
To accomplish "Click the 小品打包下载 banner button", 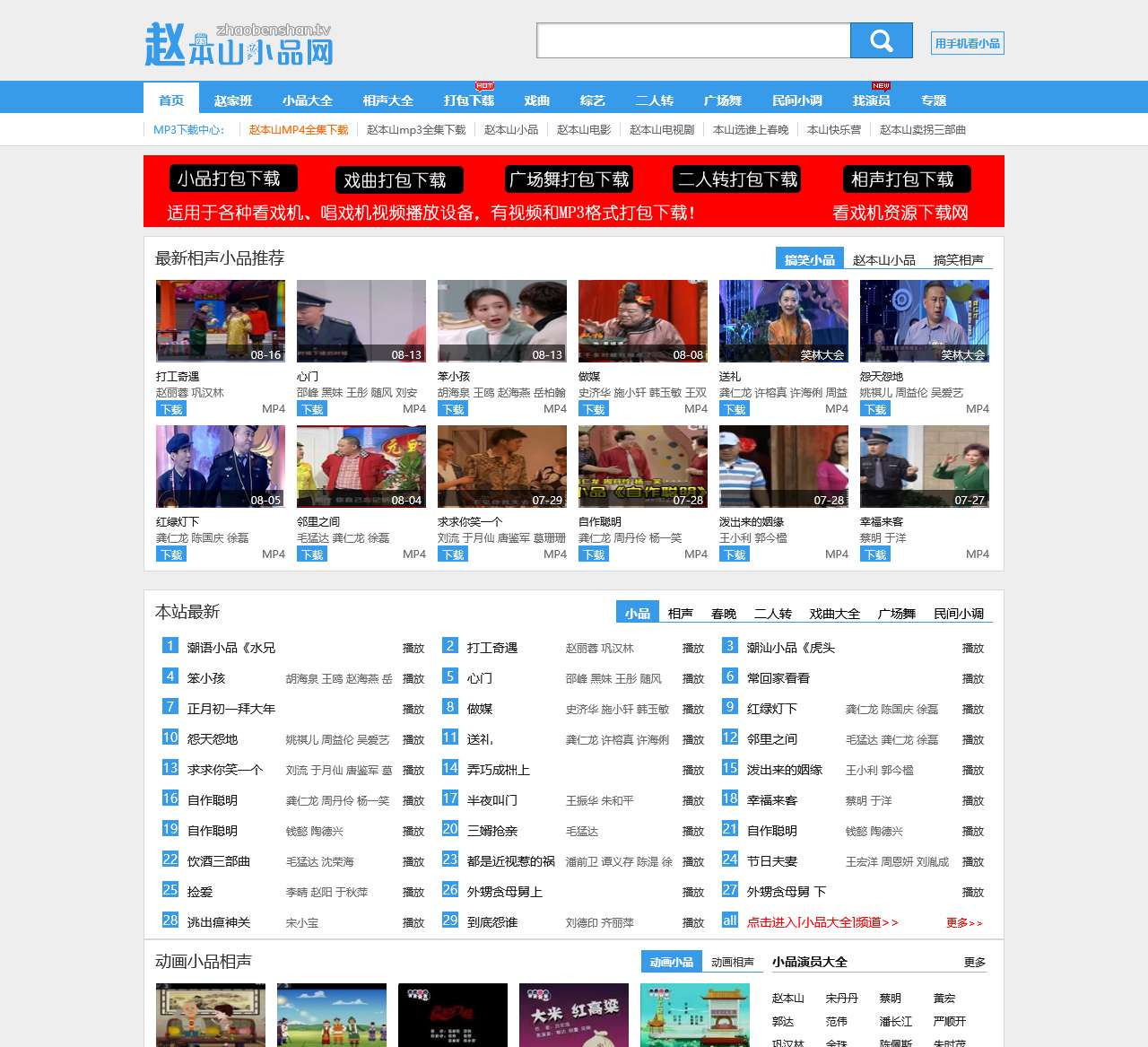I will click(x=233, y=179).
